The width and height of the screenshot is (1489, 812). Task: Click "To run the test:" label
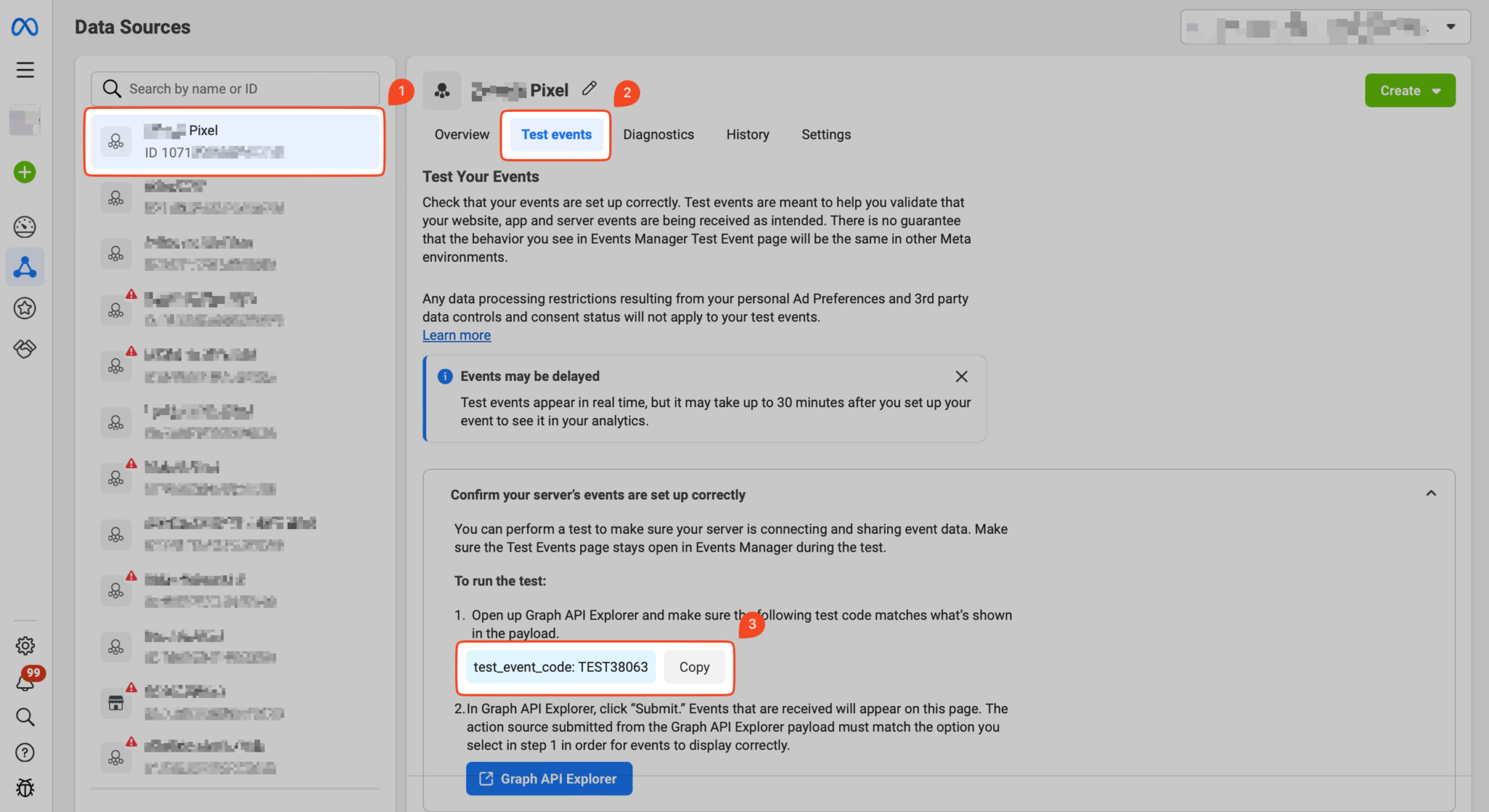(x=500, y=581)
